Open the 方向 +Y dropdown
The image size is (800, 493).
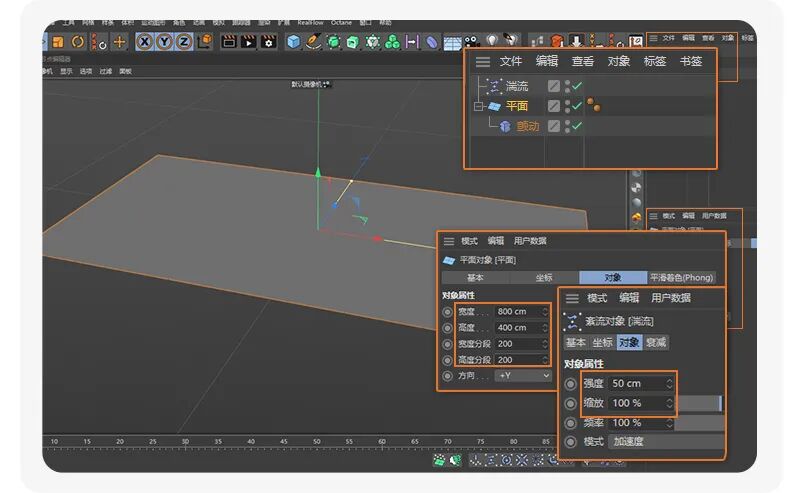[524, 376]
